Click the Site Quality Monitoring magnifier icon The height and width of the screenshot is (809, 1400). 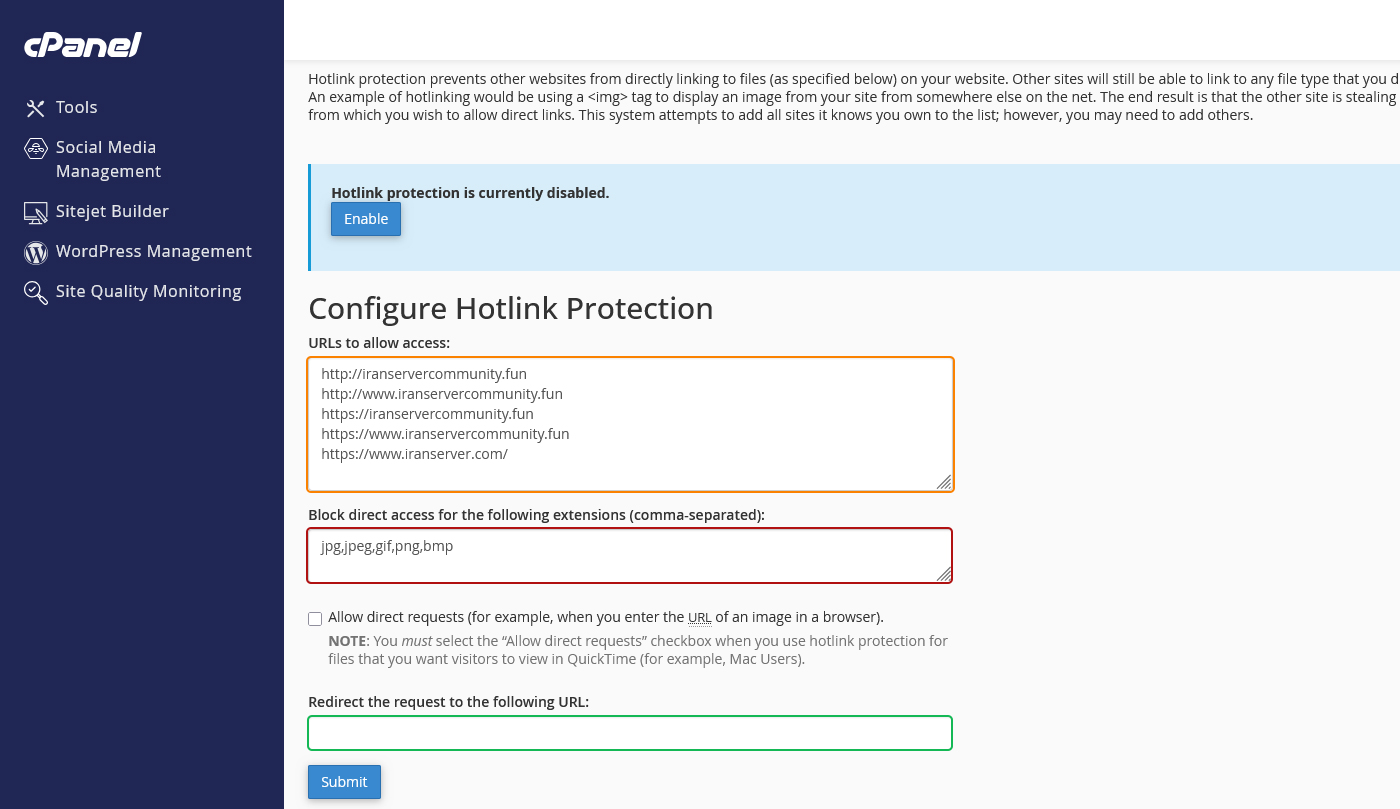pyautogui.click(x=36, y=292)
